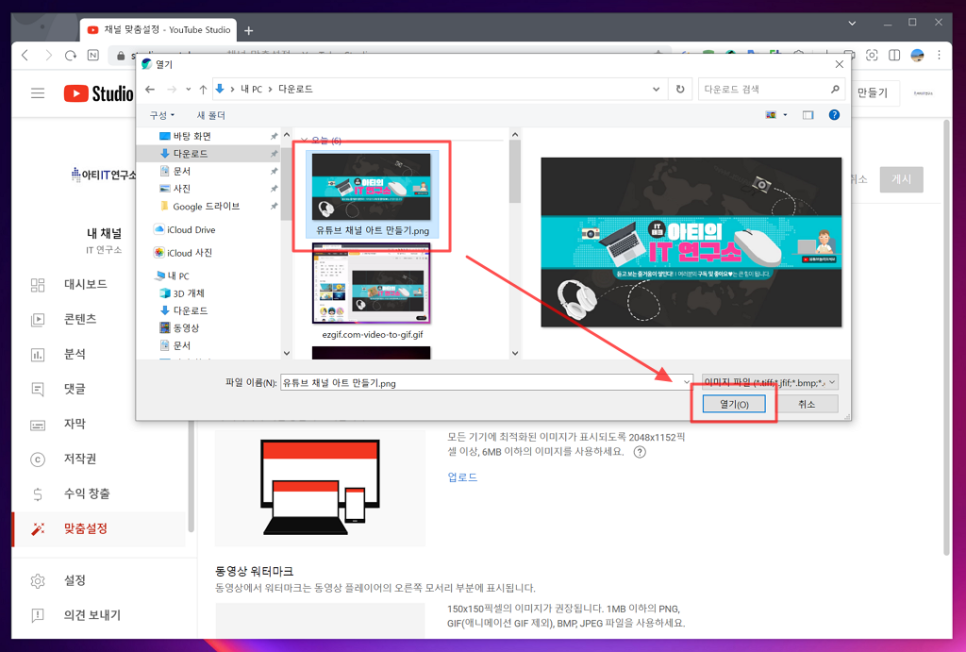Select 바탕 화면 in quick access
The image size is (966, 652).
pyautogui.click(x=192, y=136)
